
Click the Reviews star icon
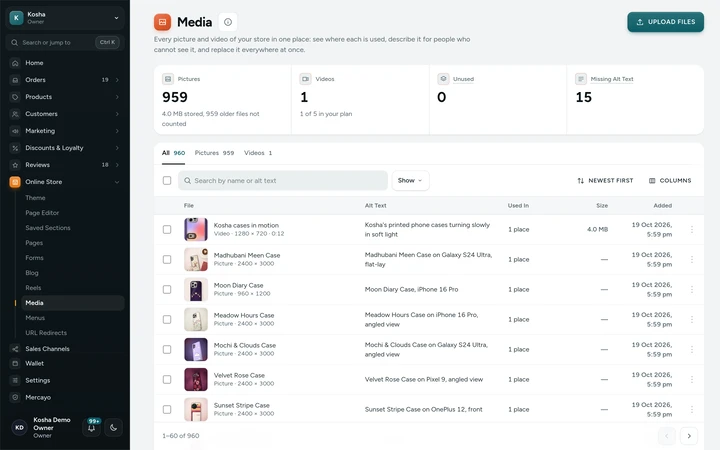pos(15,165)
